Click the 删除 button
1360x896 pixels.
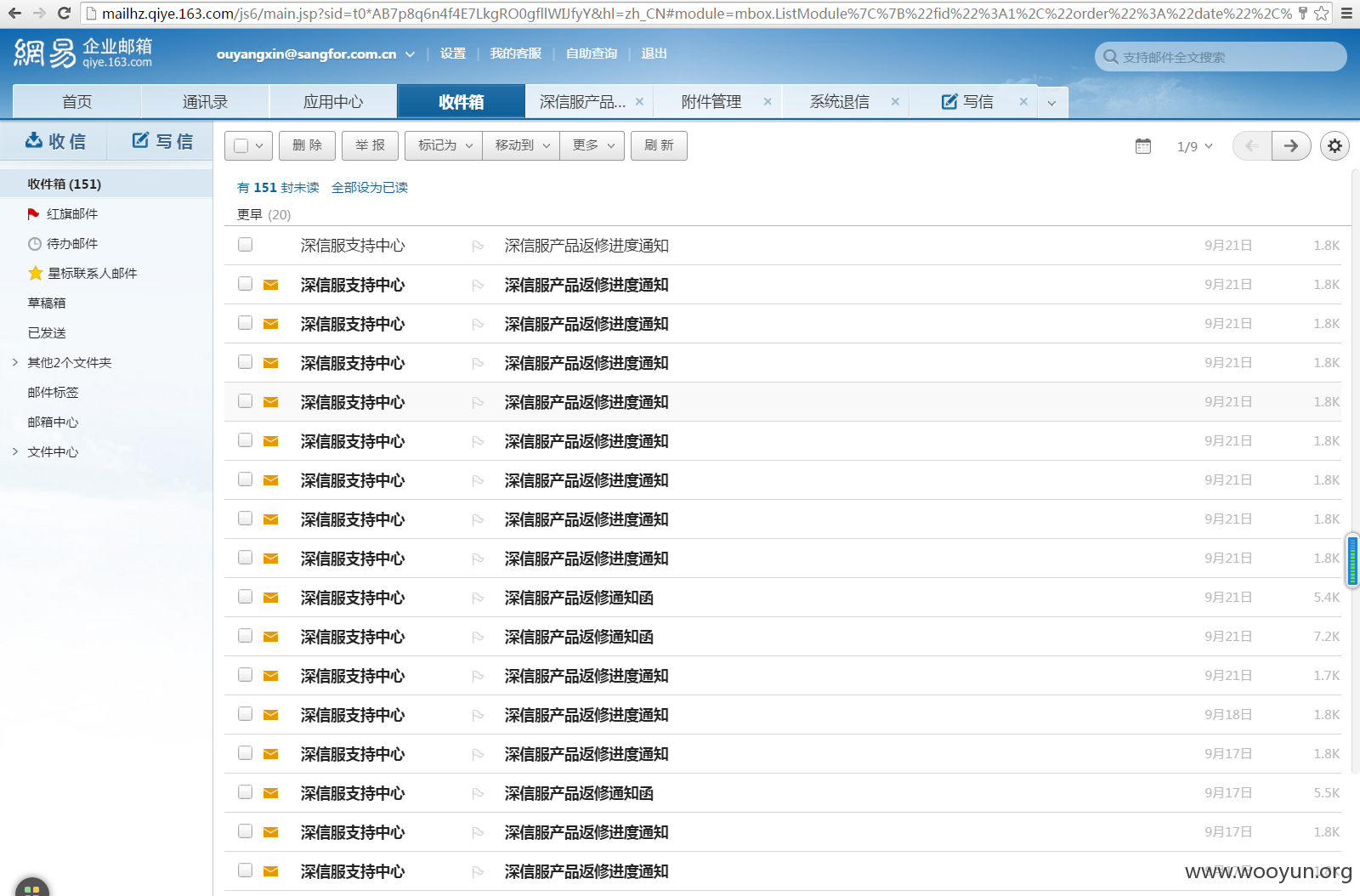coord(307,146)
